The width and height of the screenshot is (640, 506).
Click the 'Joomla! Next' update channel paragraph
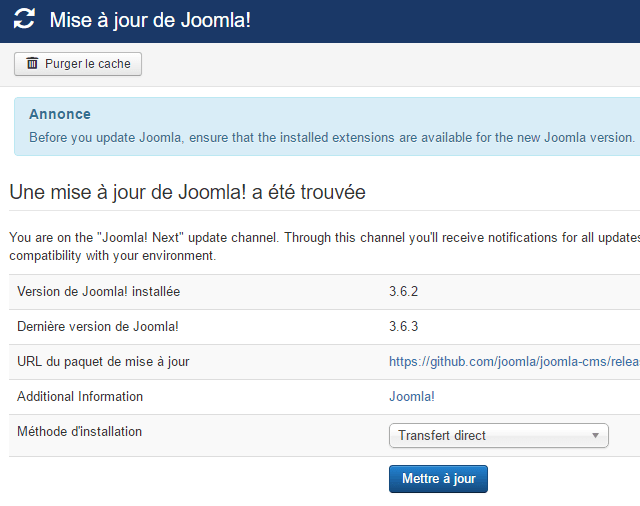(x=324, y=246)
